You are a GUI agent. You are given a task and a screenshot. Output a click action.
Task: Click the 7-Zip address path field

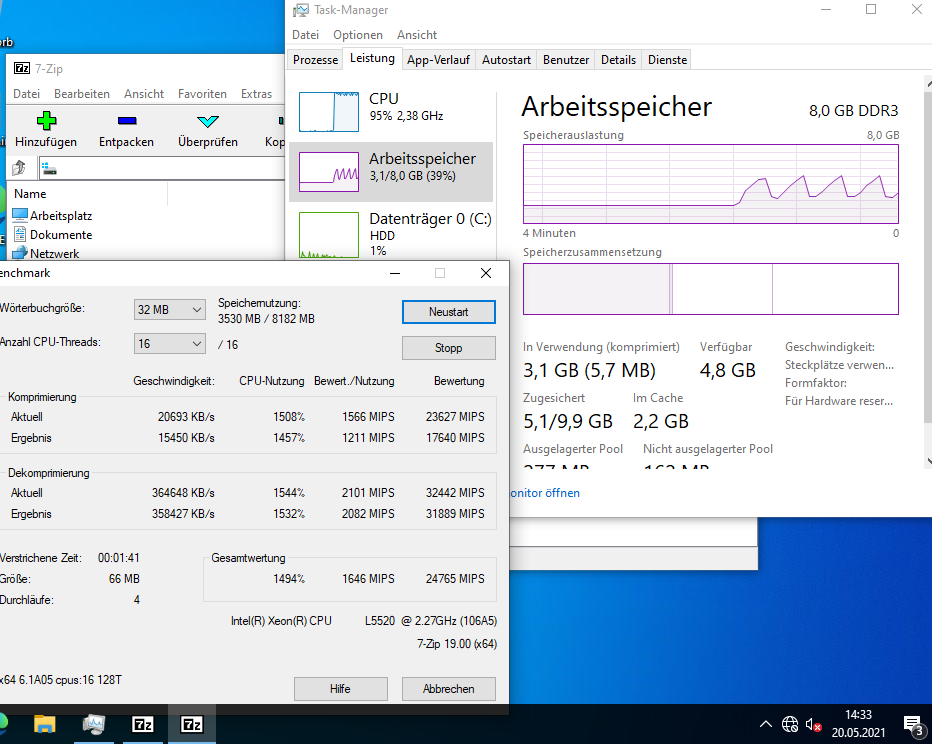(162, 168)
